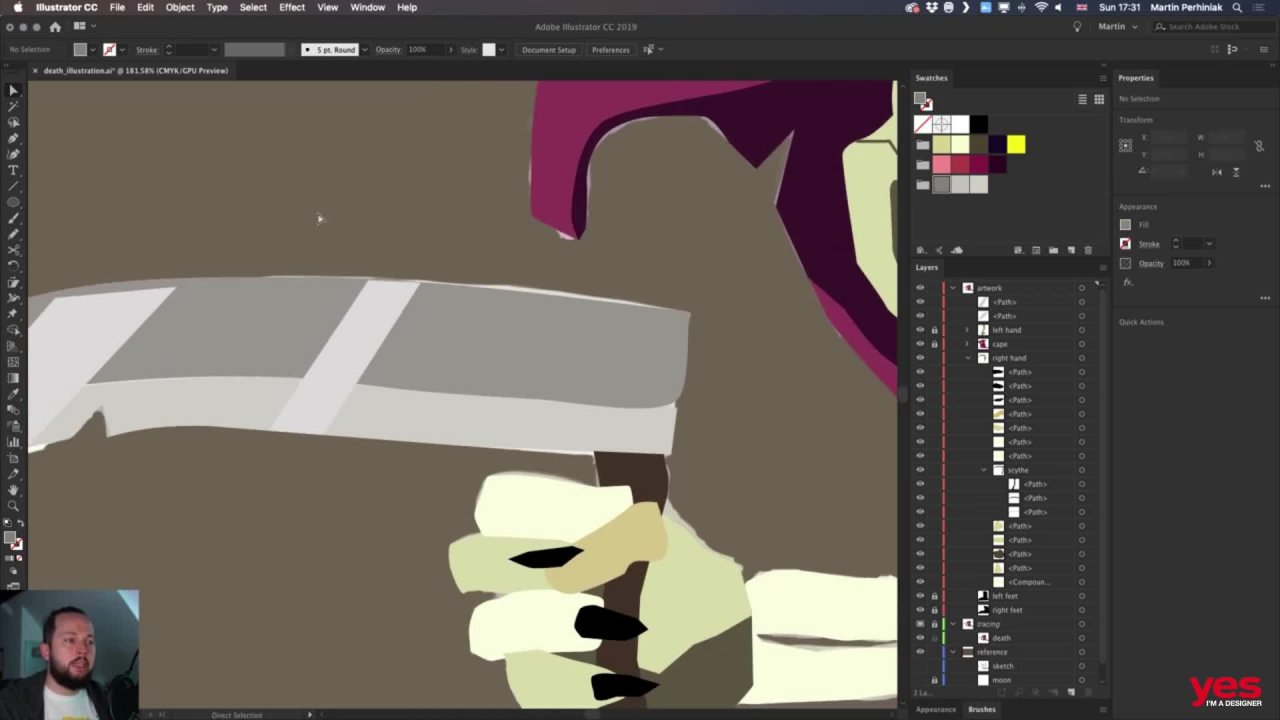Viewport: 1280px width, 720px height.
Task: Select the Hand tool
Action: (13, 490)
